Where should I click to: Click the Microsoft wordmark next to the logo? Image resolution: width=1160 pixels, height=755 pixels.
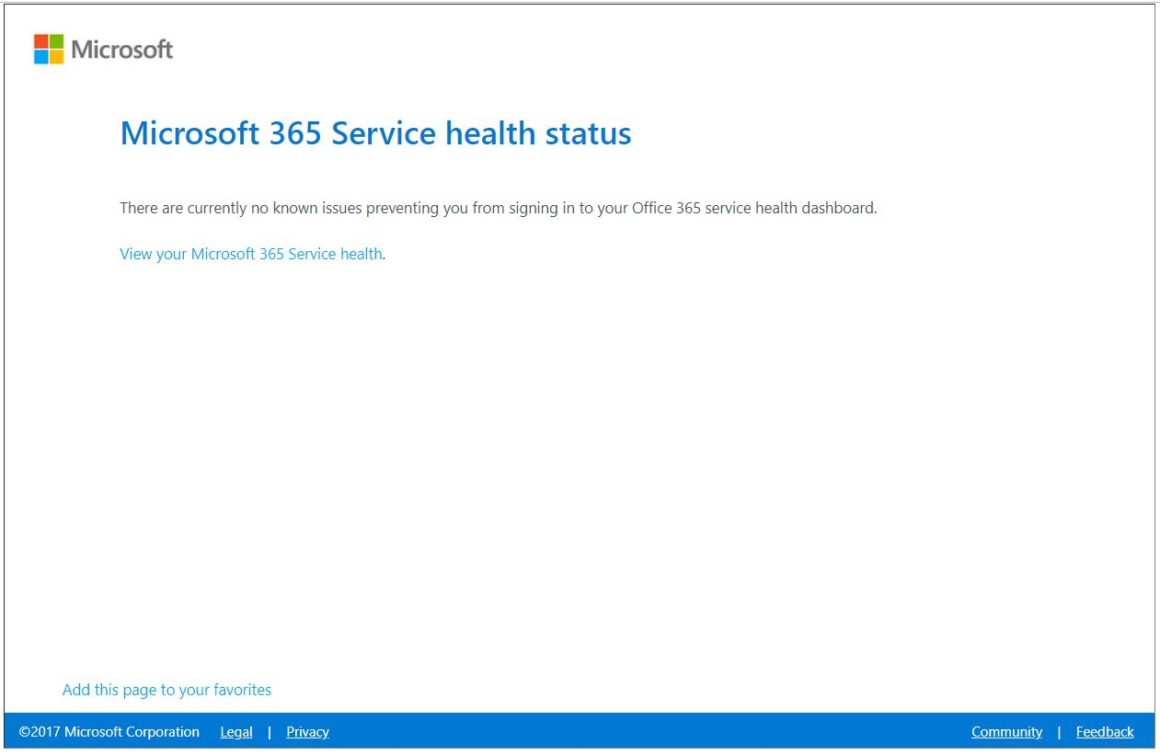[120, 50]
